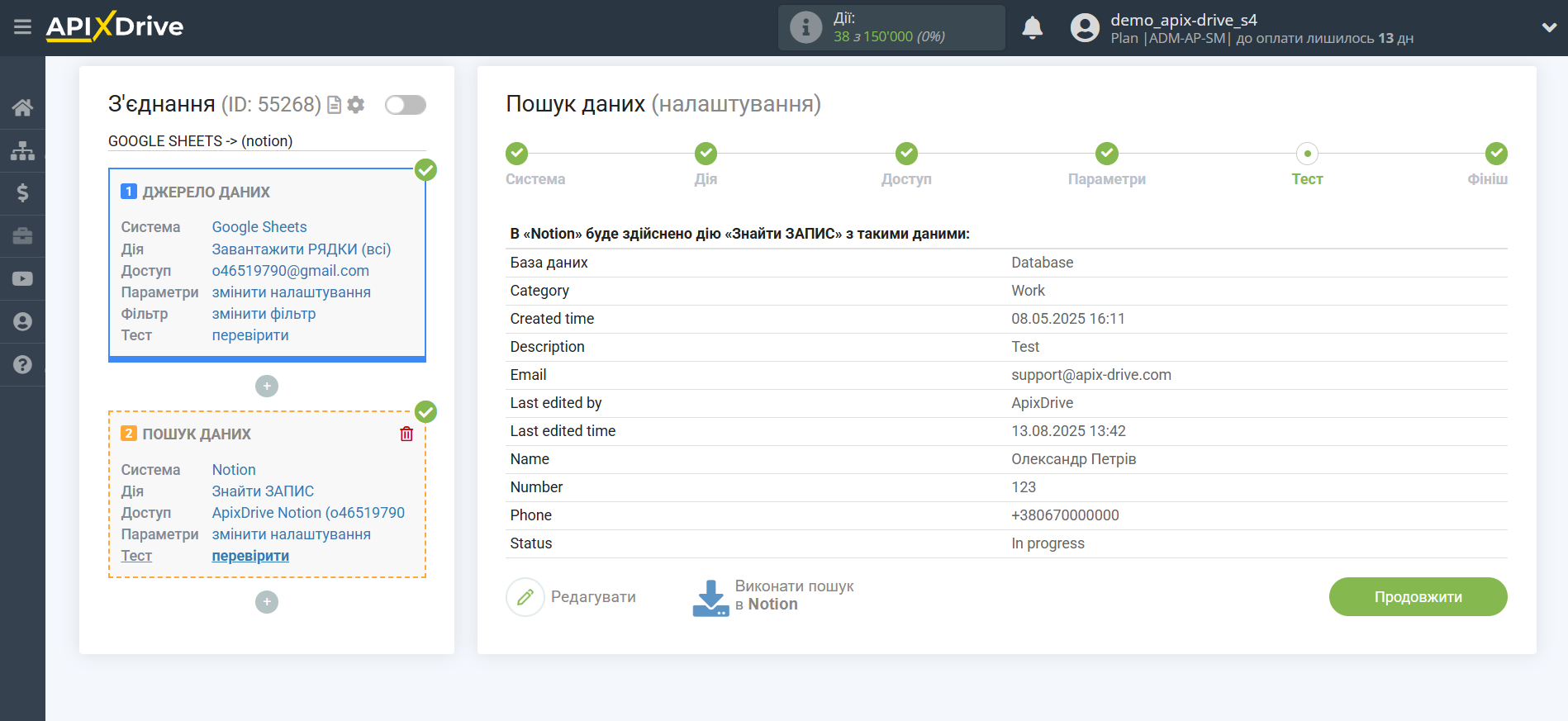This screenshot has width=1568, height=721.
Task: Click the download search icon for Notion
Action: click(710, 598)
